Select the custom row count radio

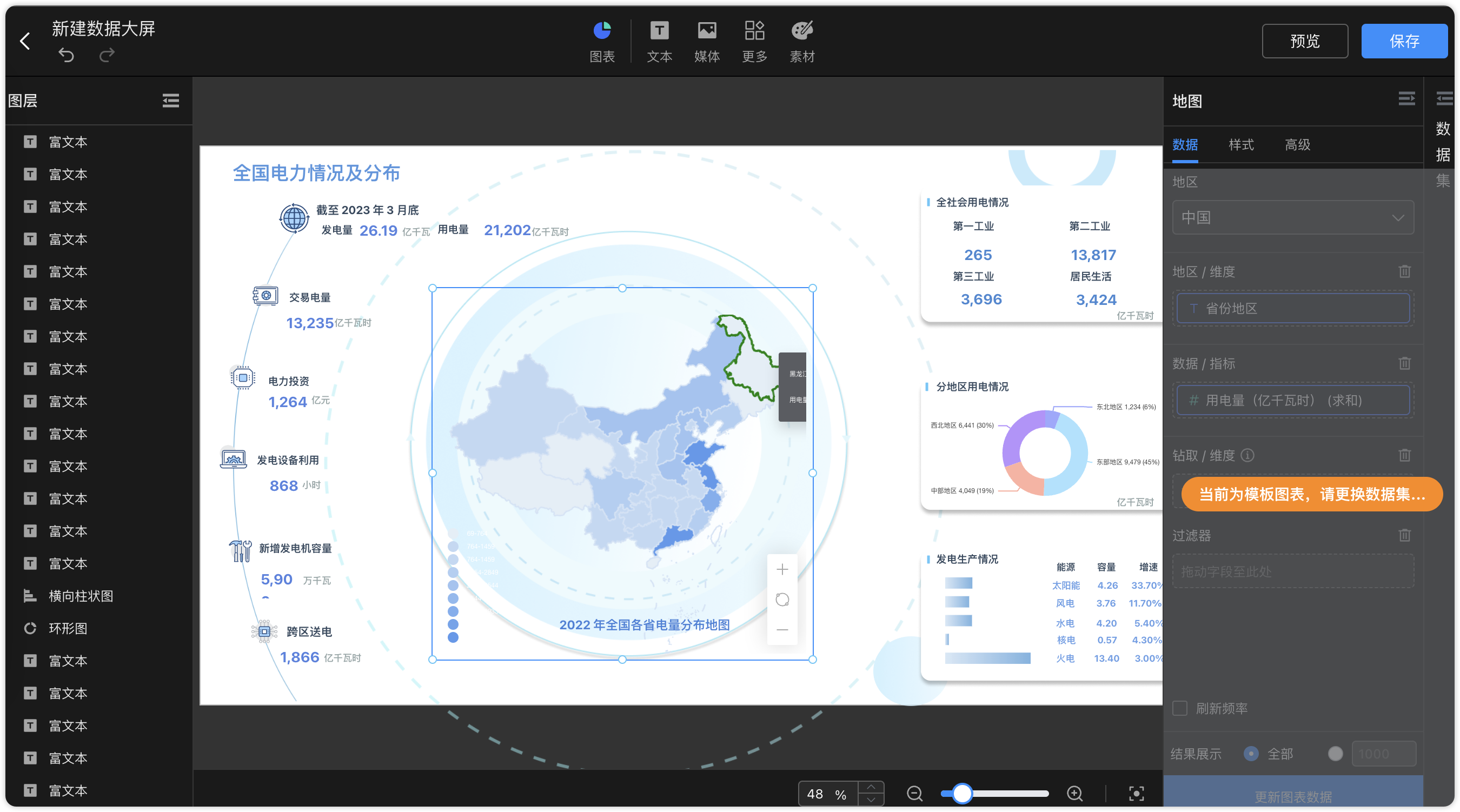1335,754
